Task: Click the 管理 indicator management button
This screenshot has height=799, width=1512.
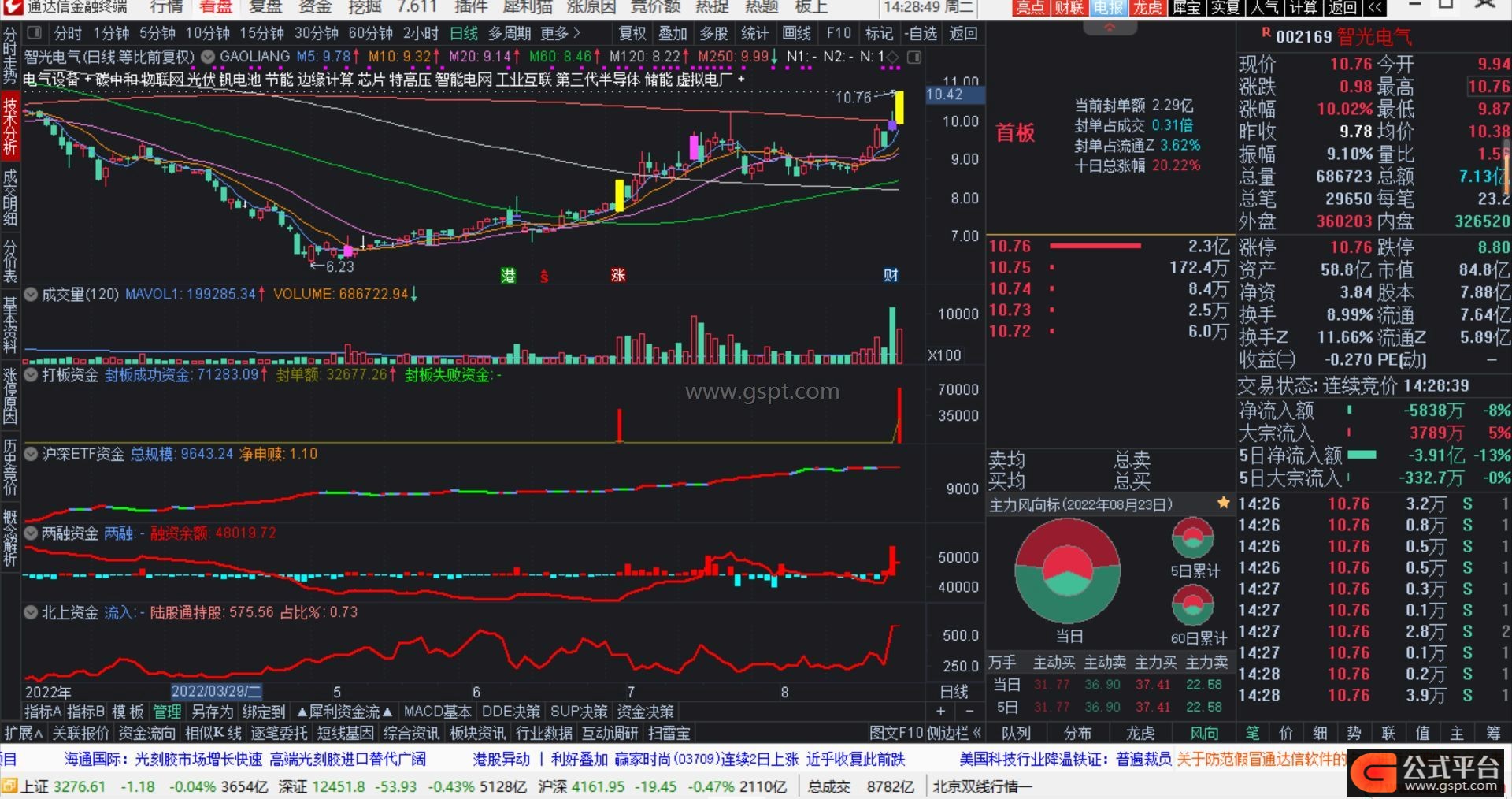Action: [x=167, y=712]
